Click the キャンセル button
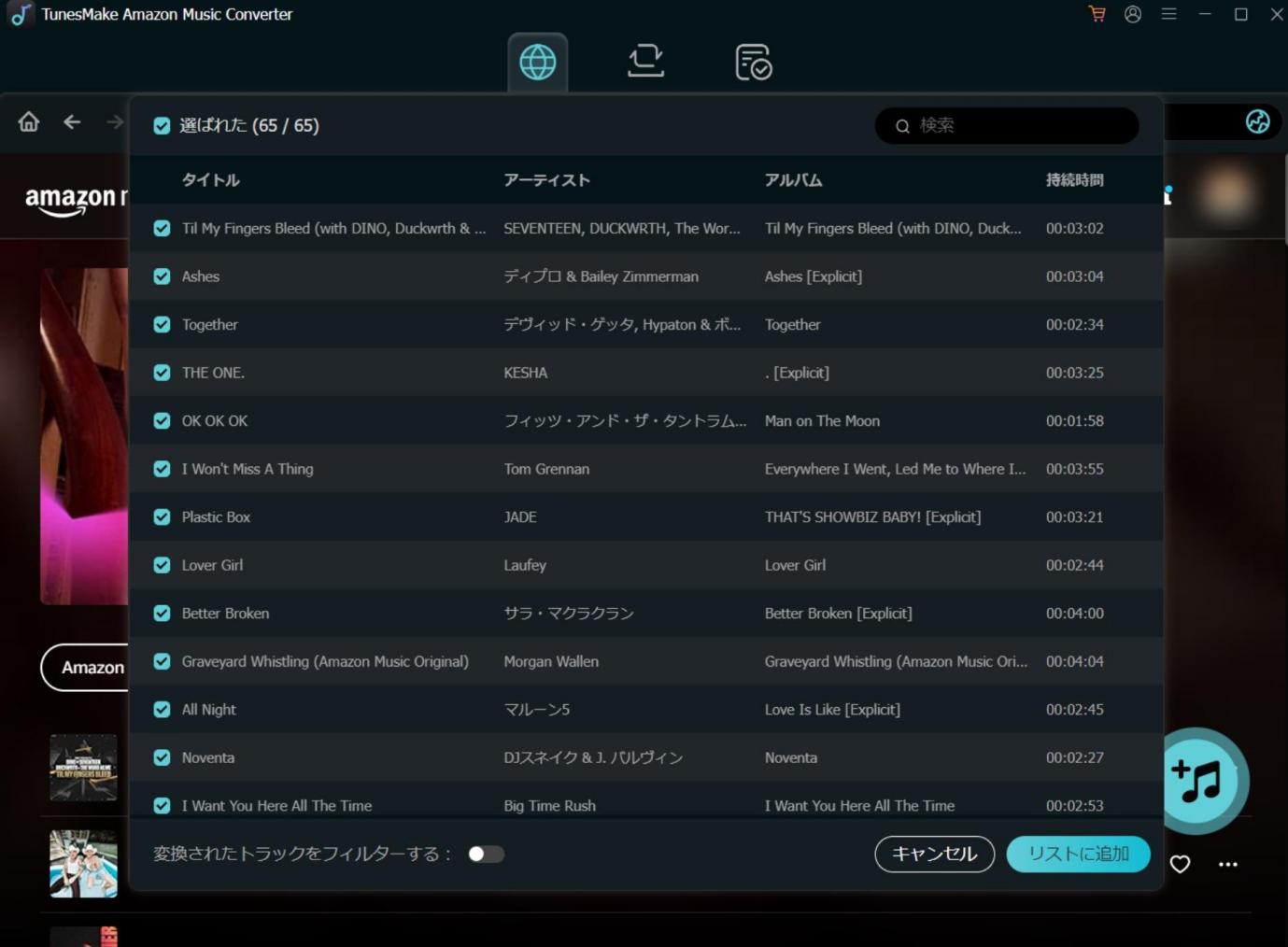Screen dimensions: 1288x947 pos(934,854)
